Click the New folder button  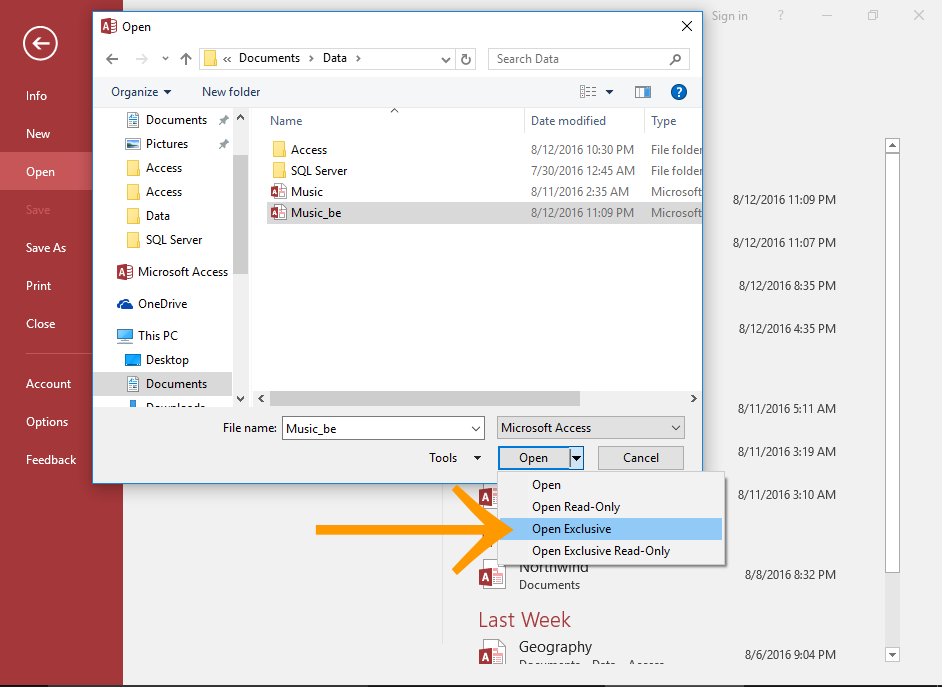[x=231, y=92]
